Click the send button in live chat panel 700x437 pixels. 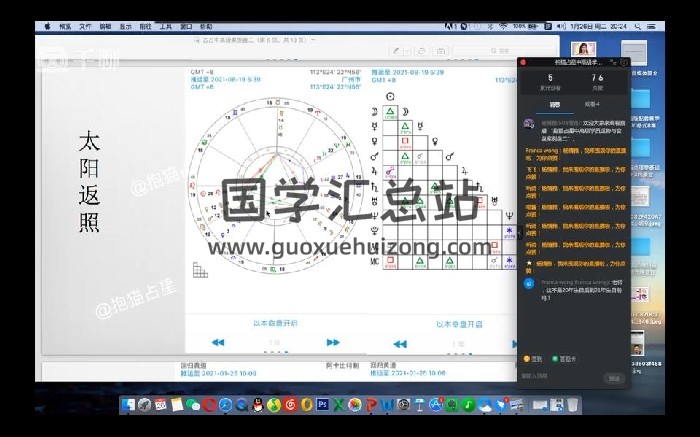pyautogui.click(x=614, y=378)
